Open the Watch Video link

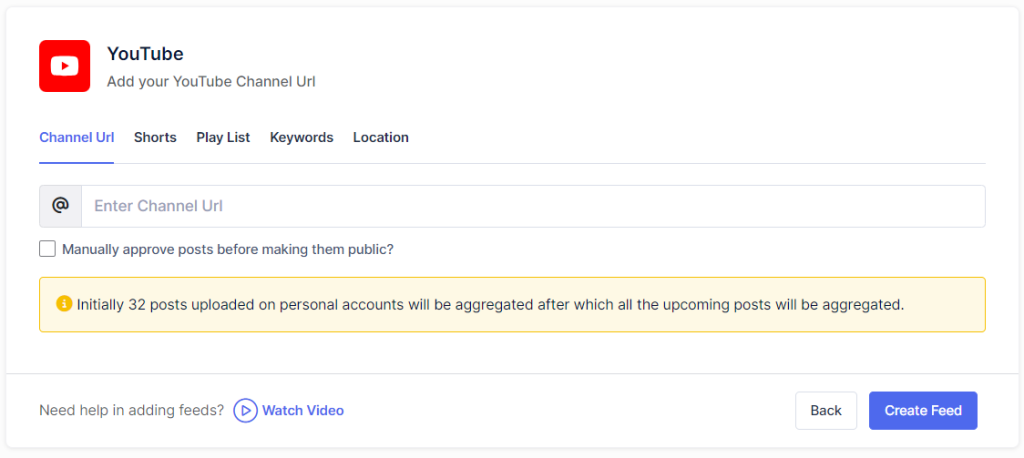tap(302, 410)
